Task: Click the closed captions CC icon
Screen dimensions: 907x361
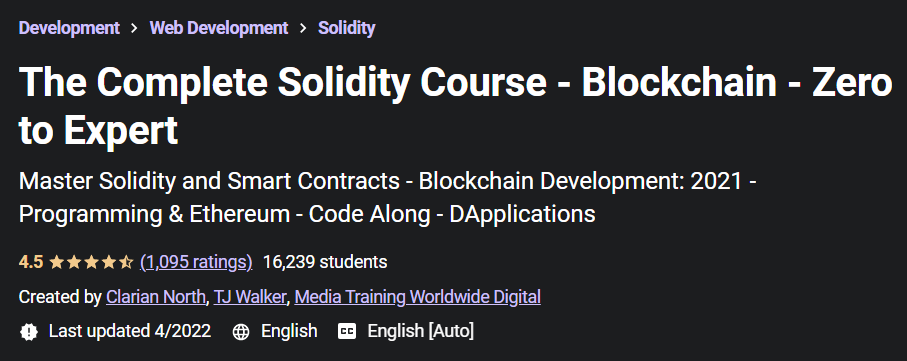Action: point(347,331)
